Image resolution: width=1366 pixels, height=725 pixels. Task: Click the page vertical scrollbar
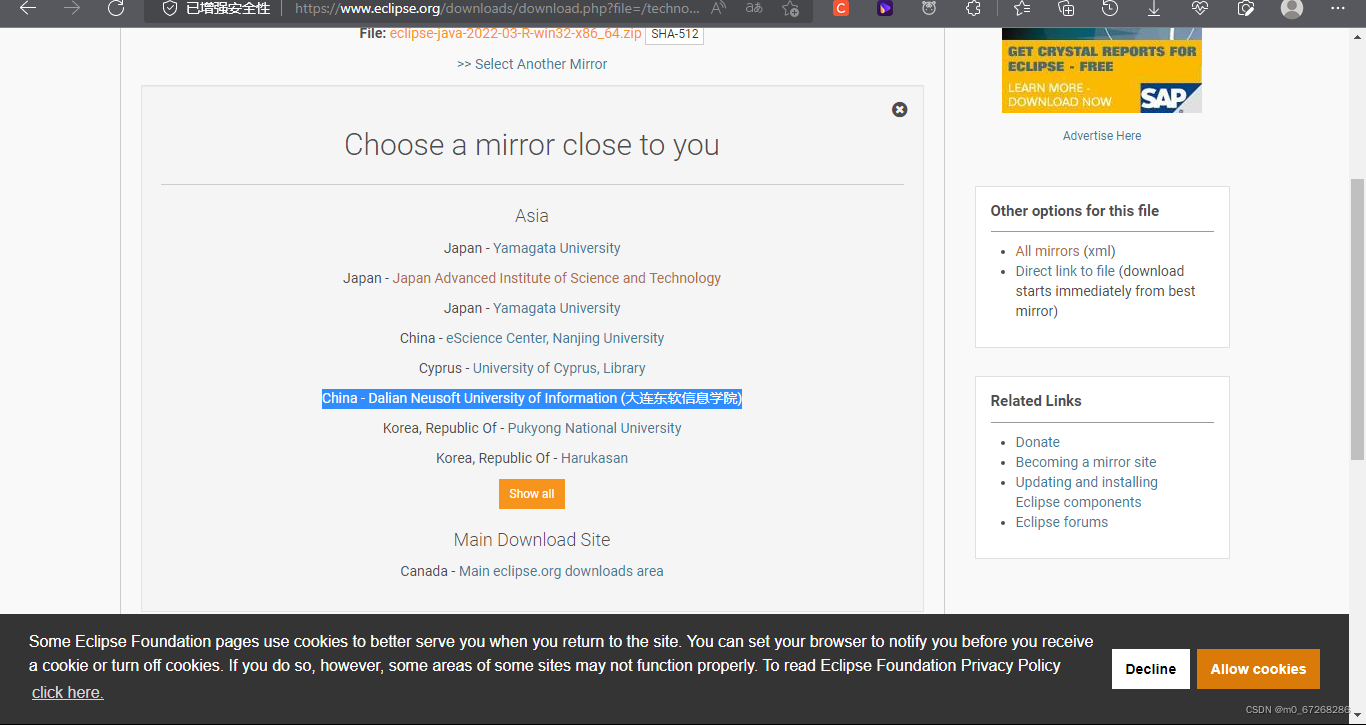click(1357, 322)
